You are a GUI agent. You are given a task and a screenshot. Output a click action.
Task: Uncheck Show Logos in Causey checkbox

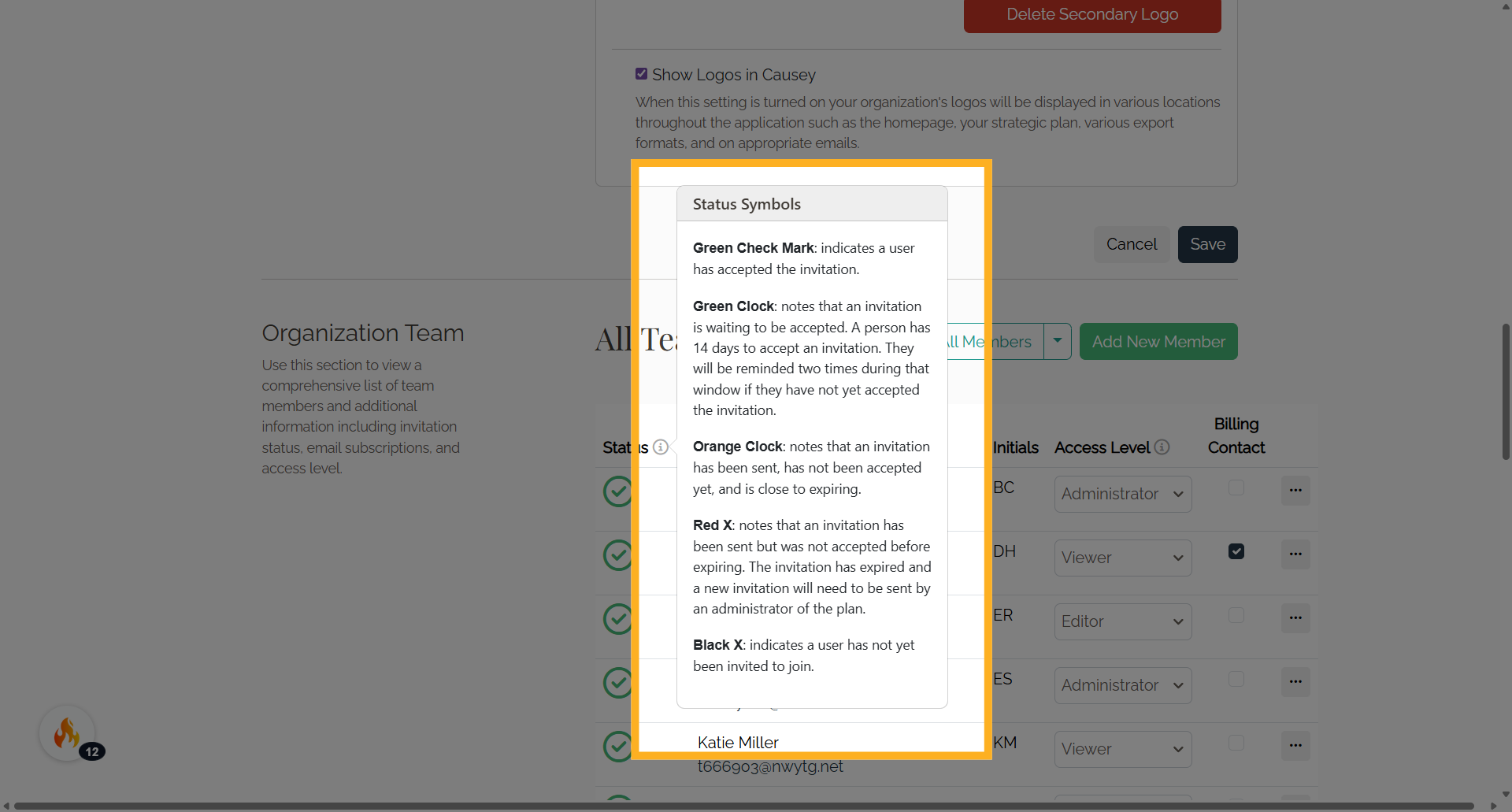(x=641, y=74)
